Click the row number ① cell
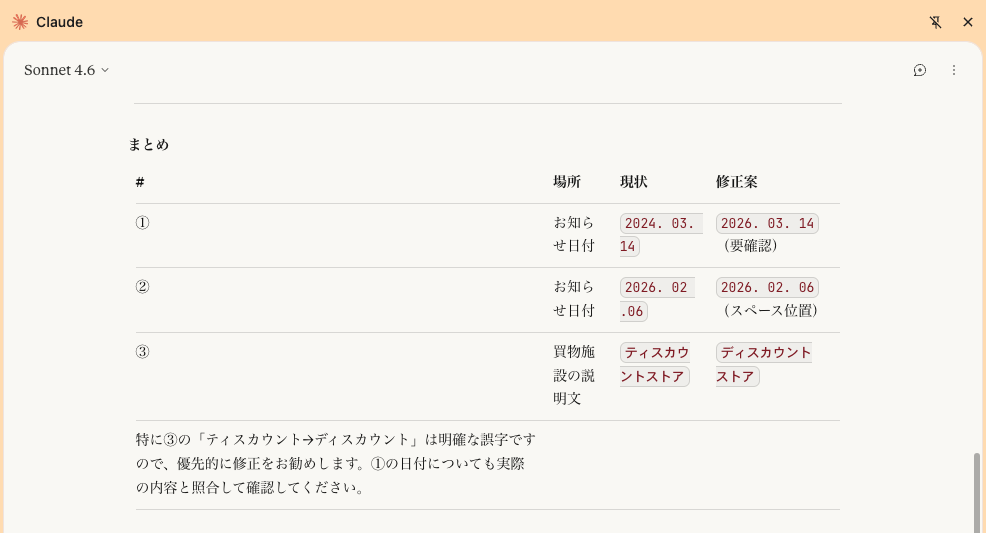Image resolution: width=986 pixels, height=533 pixels. (x=142, y=223)
